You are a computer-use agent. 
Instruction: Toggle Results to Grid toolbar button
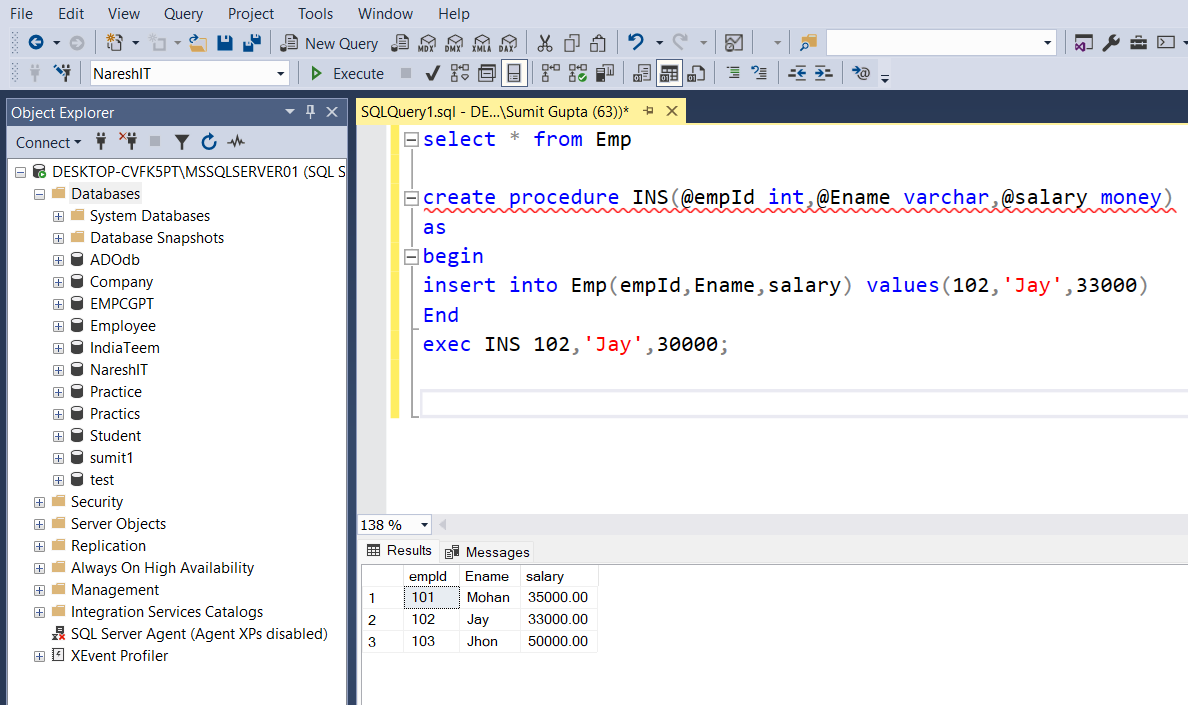point(669,73)
